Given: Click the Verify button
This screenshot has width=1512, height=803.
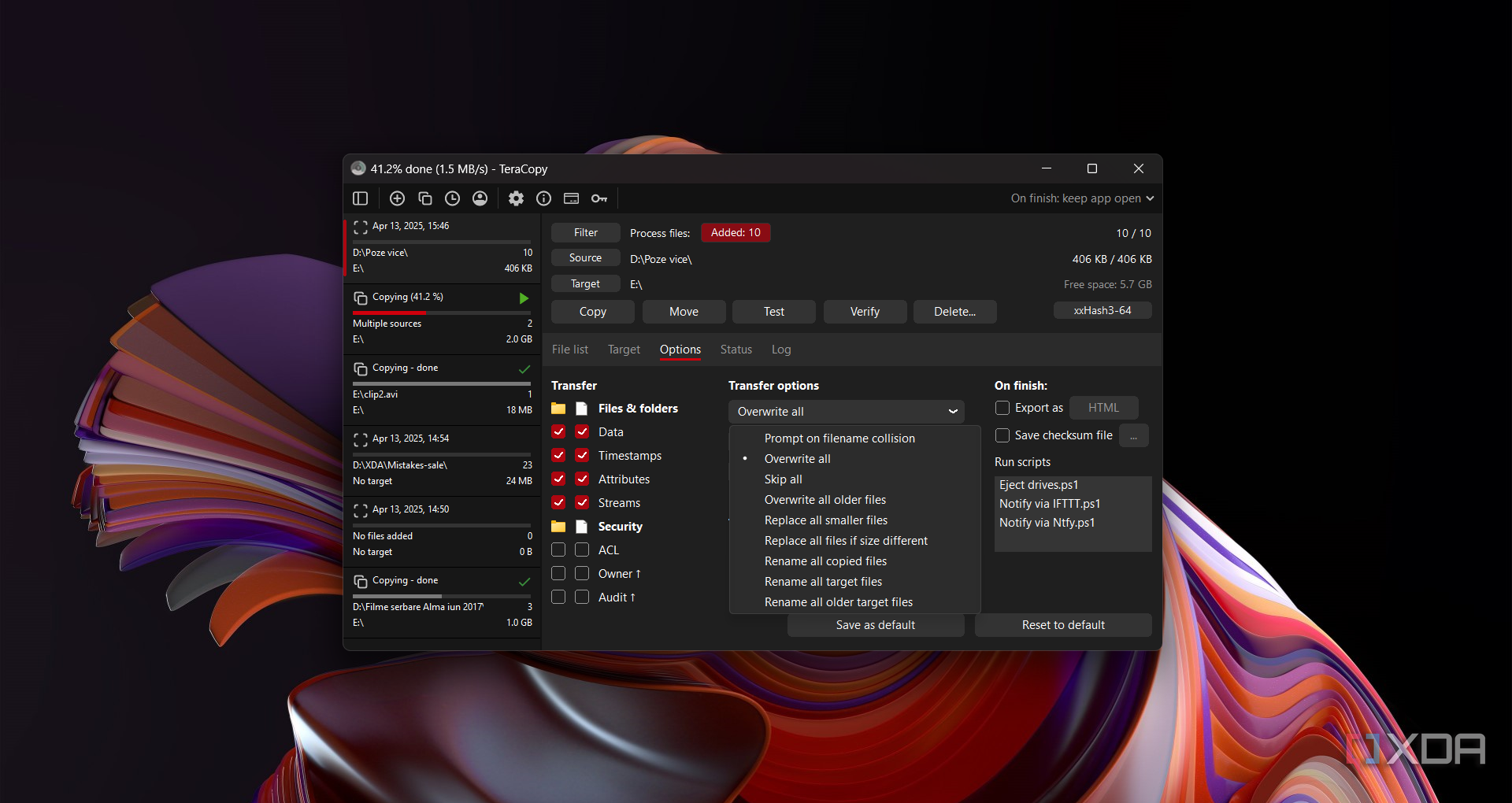Looking at the screenshot, I should (865, 312).
